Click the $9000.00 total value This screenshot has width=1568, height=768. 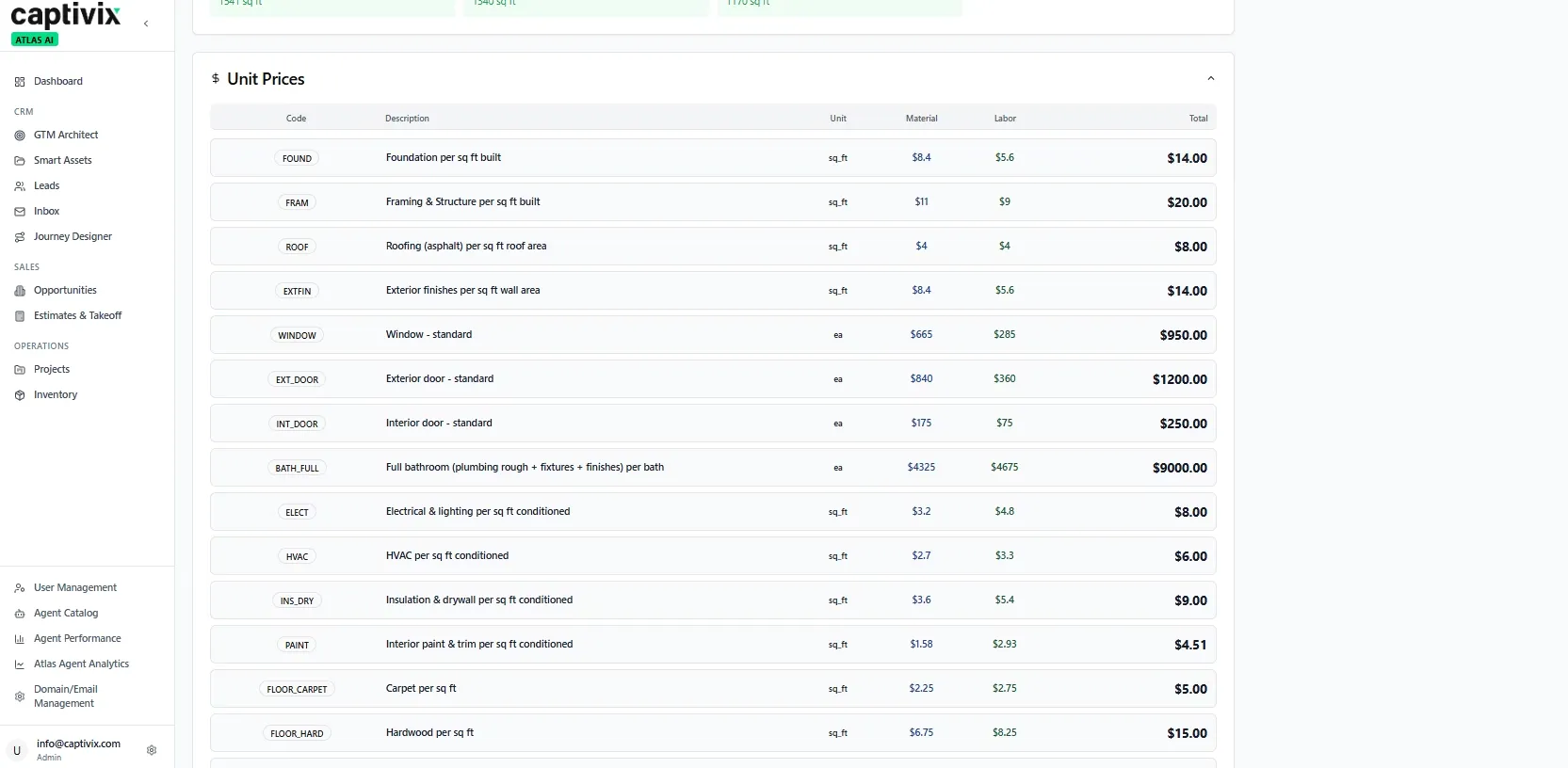click(1179, 468)
